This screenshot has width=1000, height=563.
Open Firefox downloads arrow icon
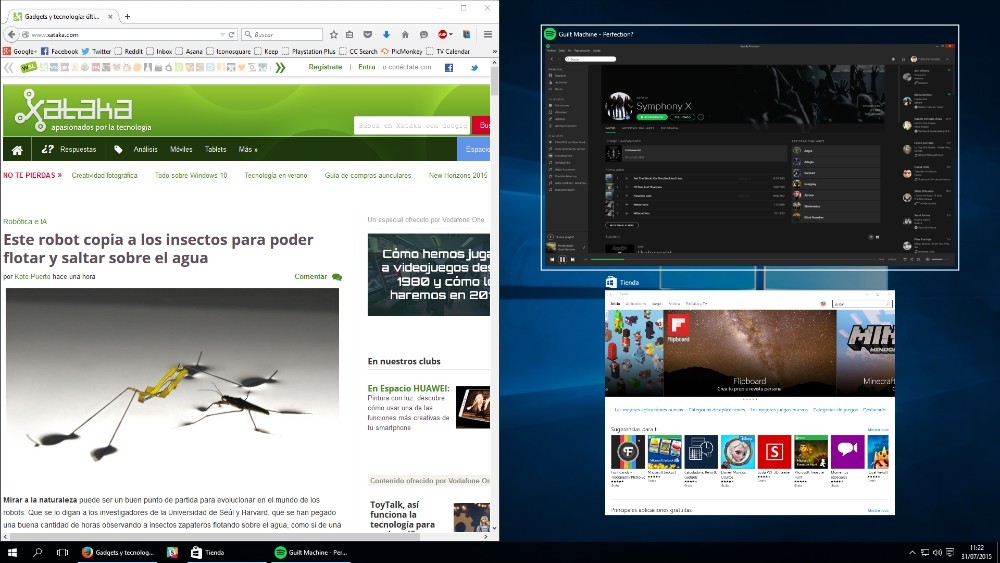[386, 34]
